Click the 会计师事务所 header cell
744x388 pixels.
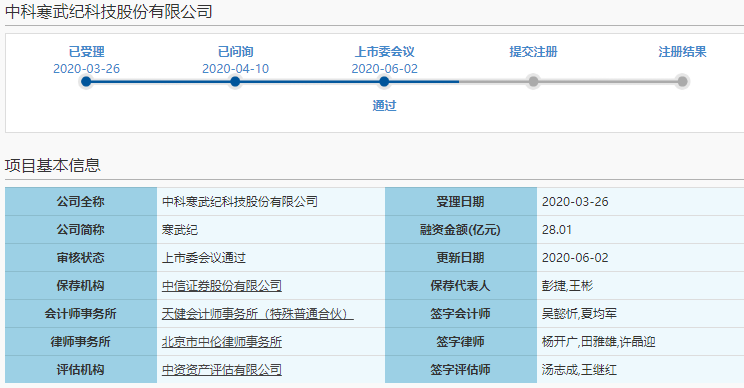[81, 314]
